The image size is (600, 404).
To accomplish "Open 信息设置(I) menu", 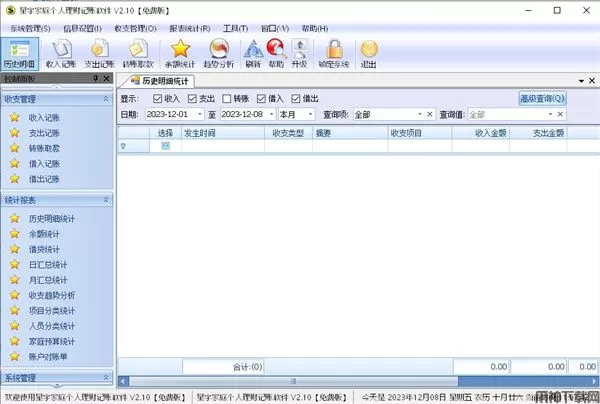I will tap(82, 28).
